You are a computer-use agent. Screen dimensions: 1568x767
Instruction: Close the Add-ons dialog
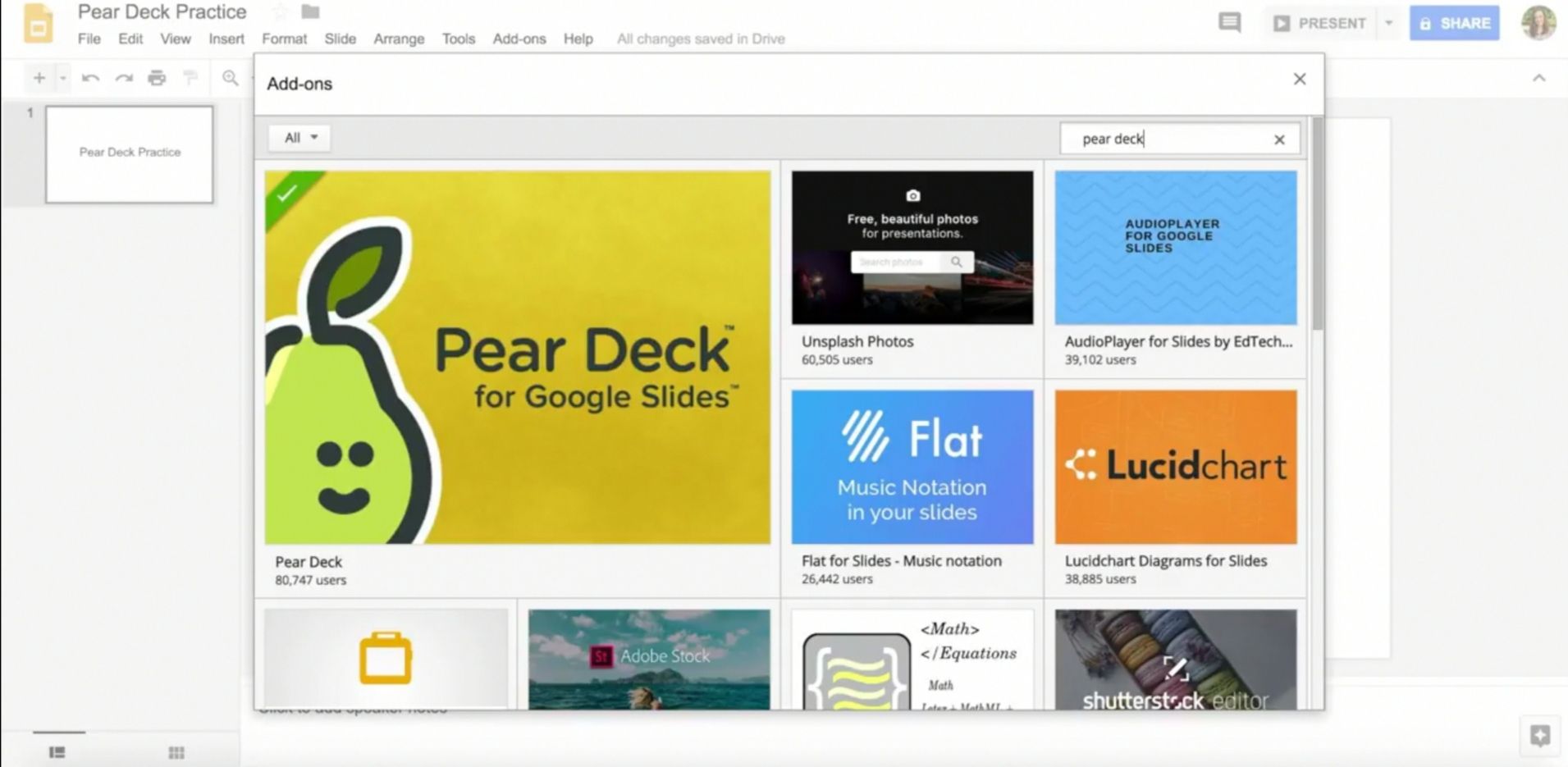(x=1300, y=79)
